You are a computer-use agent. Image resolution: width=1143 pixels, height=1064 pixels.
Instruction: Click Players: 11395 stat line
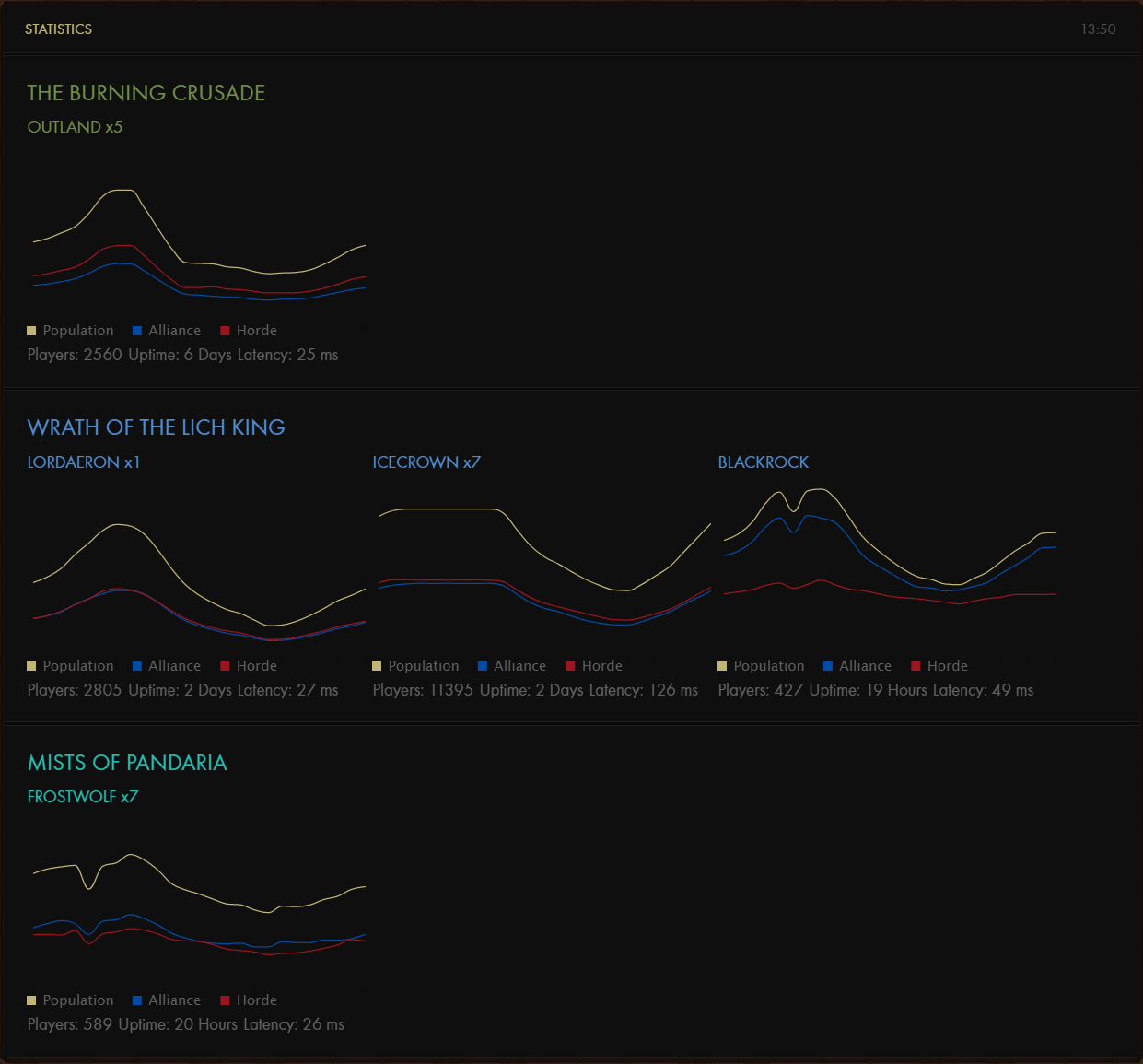click(535, 690)
